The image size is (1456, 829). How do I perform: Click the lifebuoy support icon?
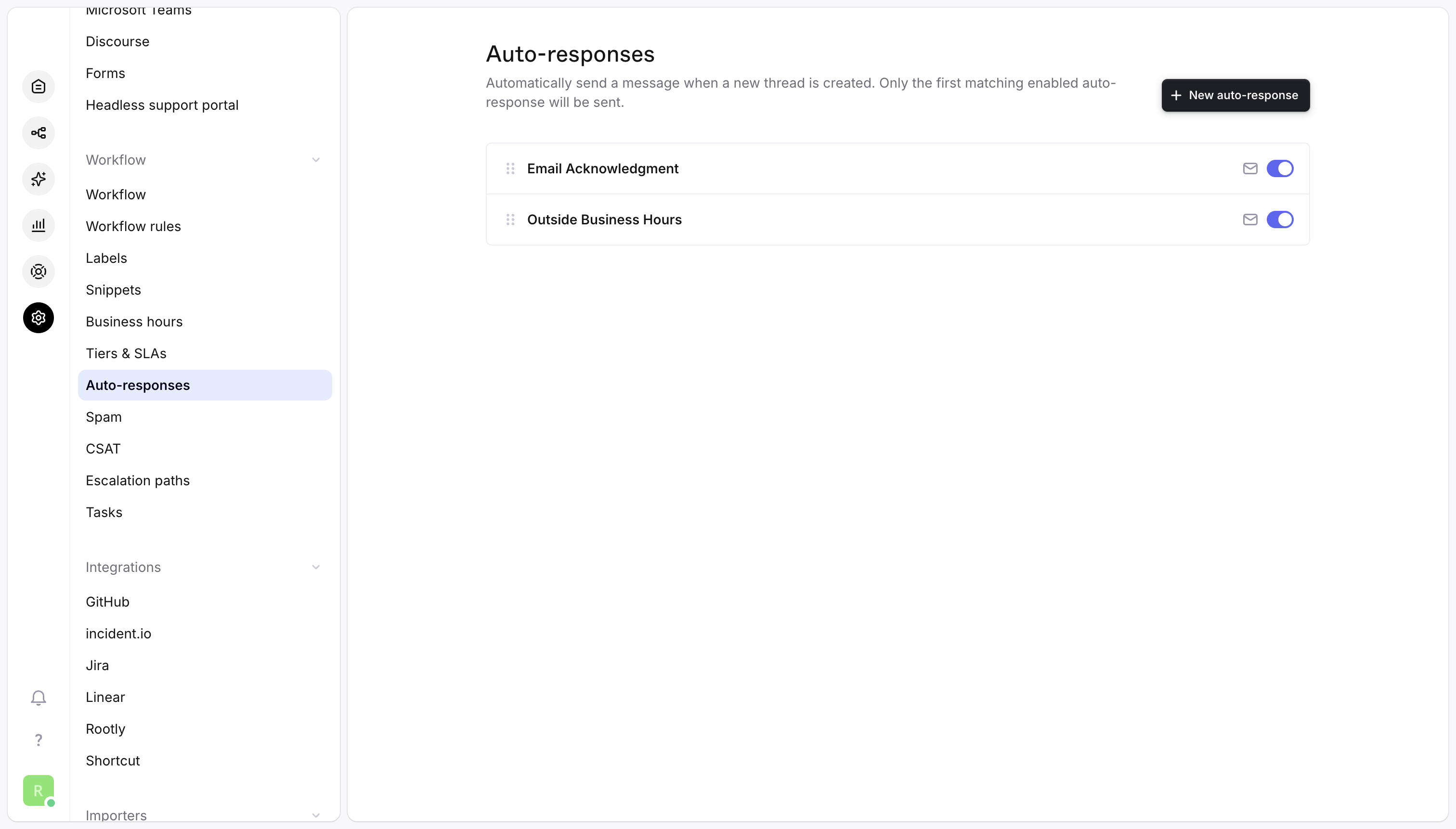[38, 272]
